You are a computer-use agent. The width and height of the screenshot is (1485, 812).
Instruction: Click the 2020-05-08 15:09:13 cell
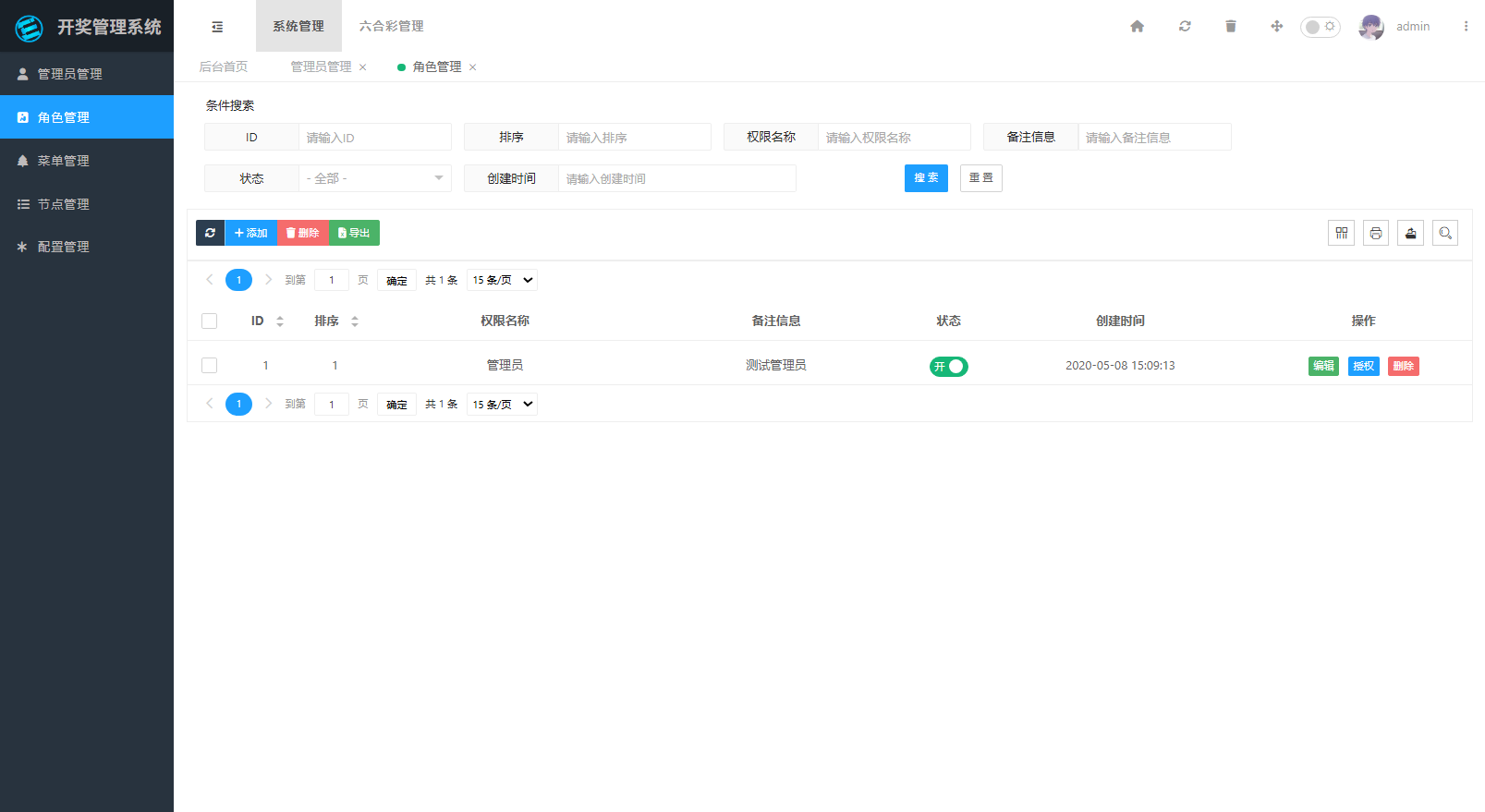1120,365
